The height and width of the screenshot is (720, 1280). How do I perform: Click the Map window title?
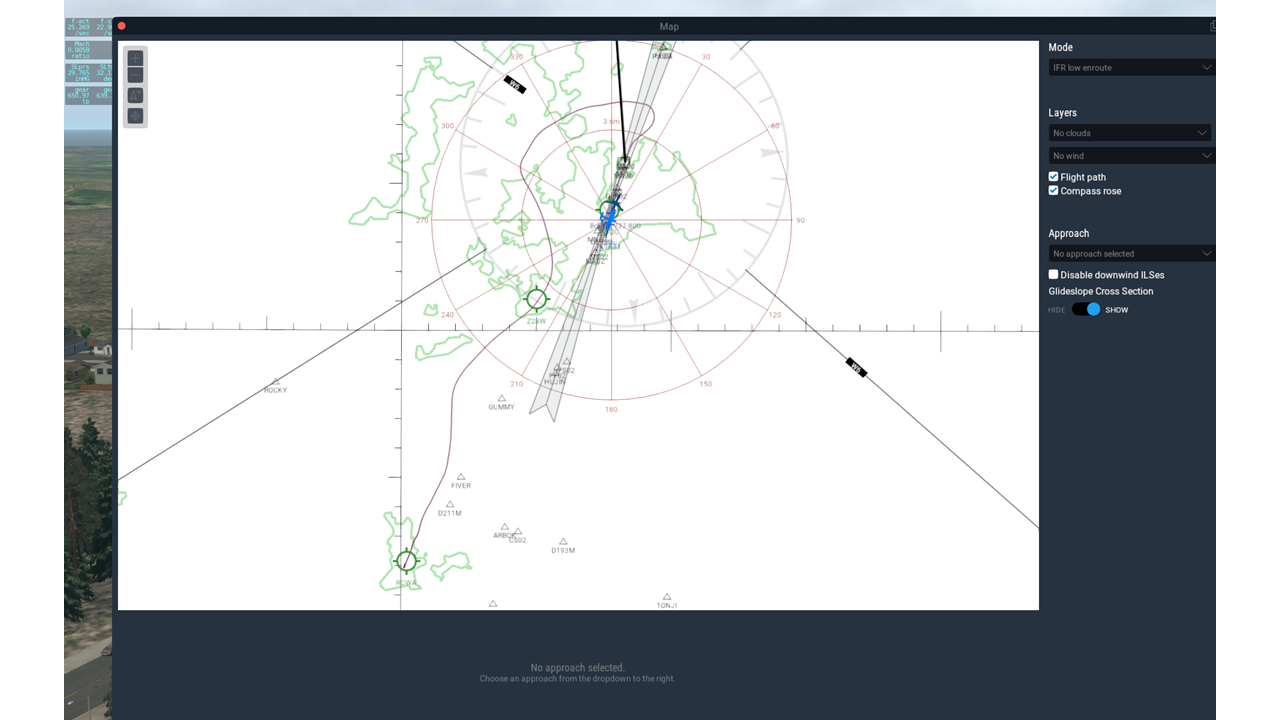(x=669, y=27)
